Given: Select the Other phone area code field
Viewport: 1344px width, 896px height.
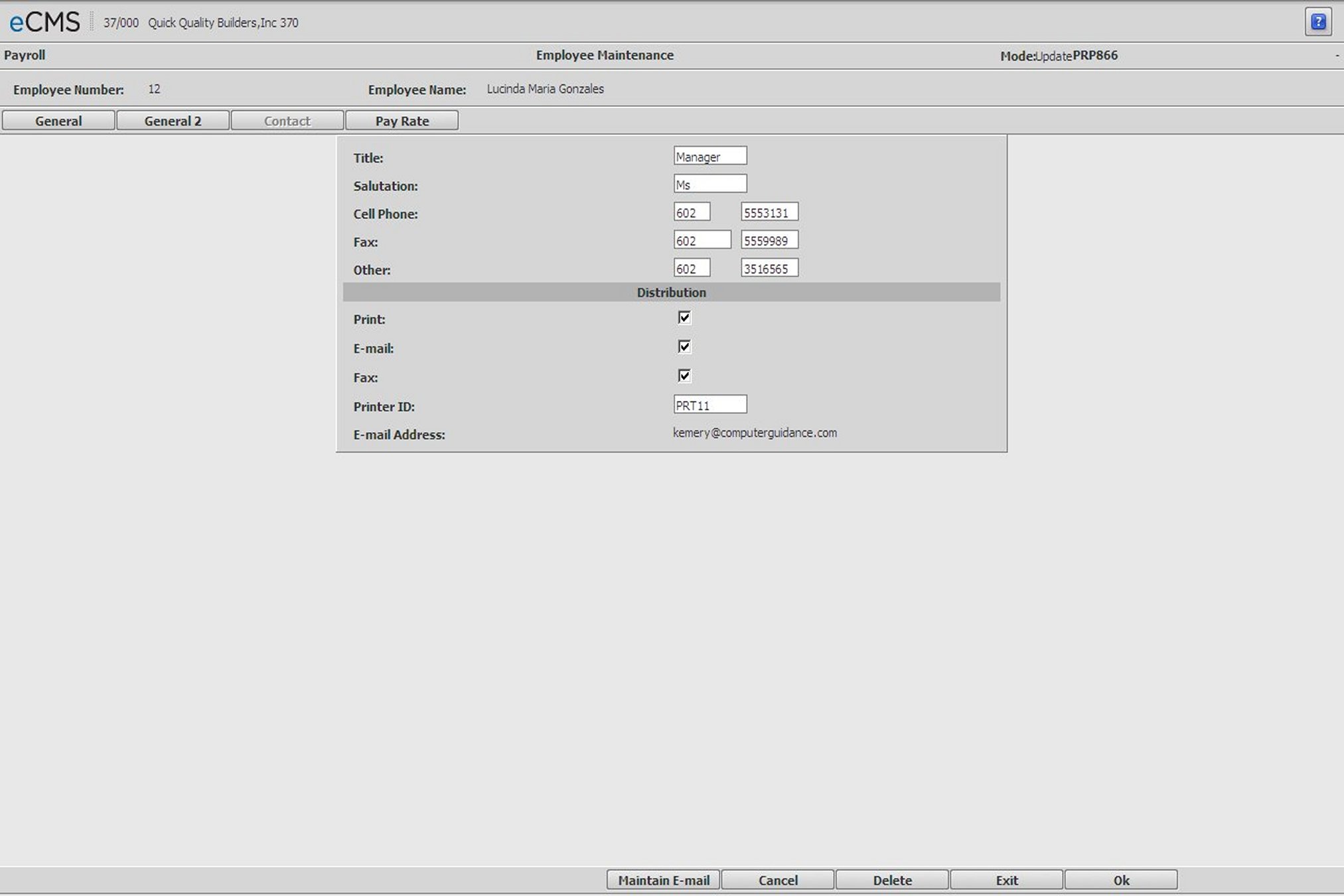Looking at the screenshot, I should tap(692, 267).
